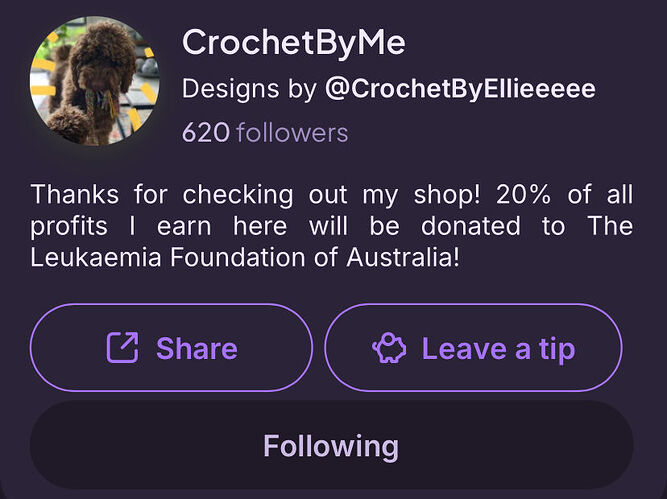
Task: Click the share arrow icon
Action: click(x=122, y=348)
